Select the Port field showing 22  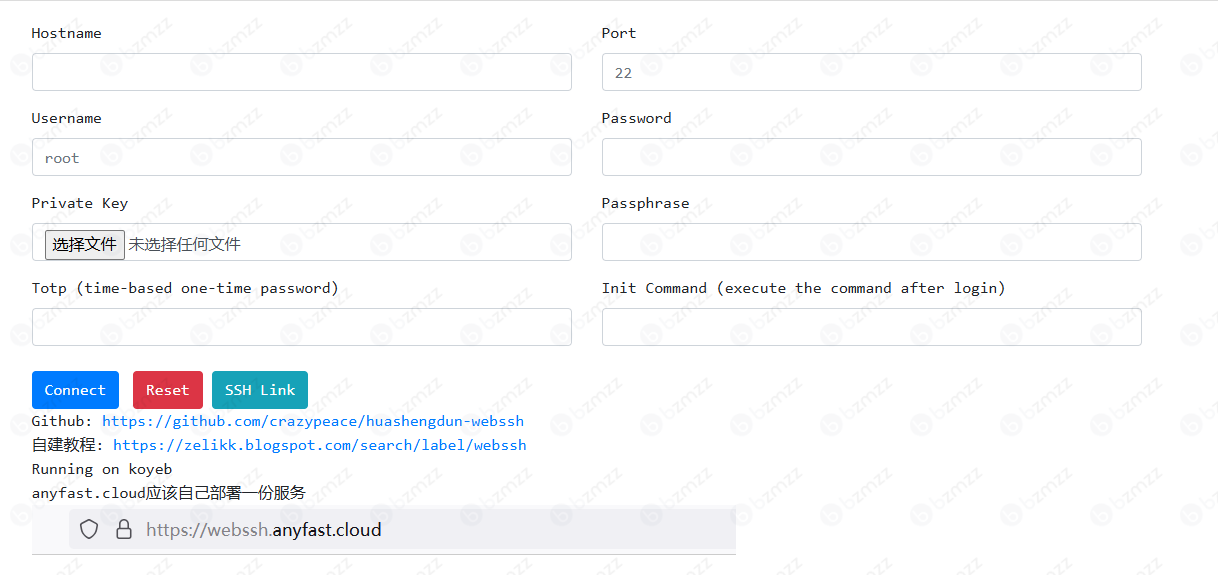coord(871,72)
